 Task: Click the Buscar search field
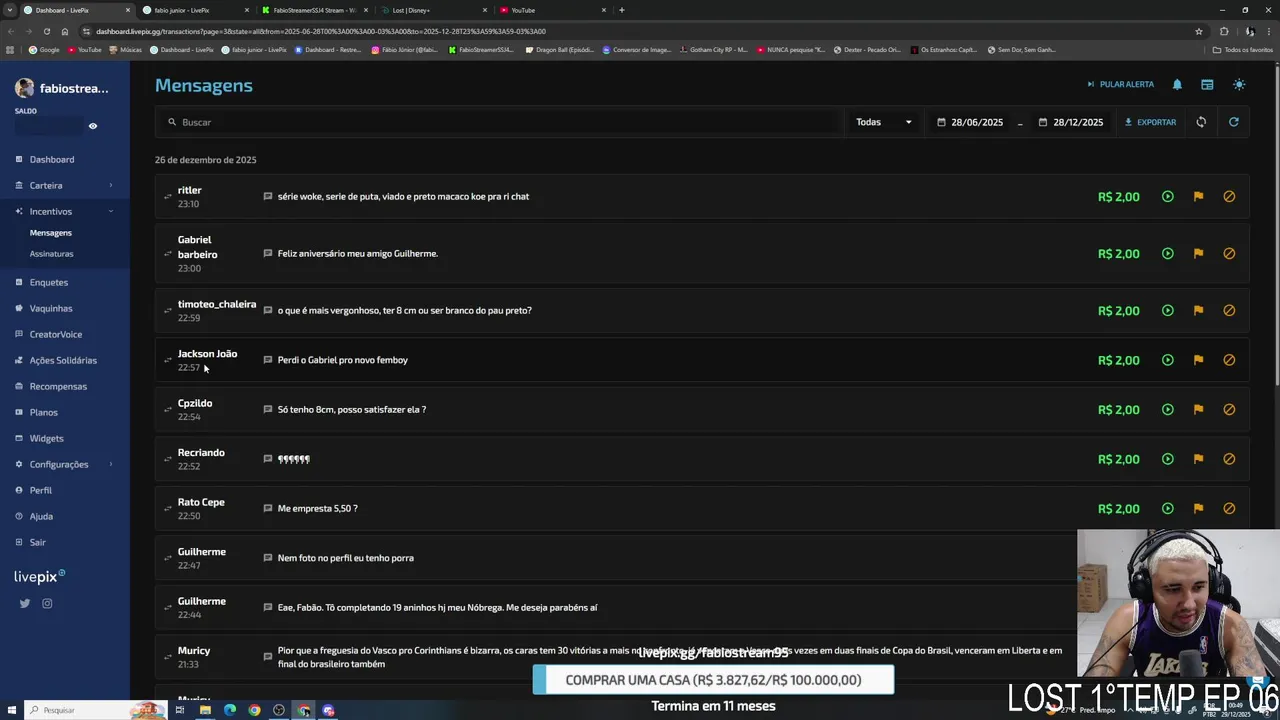point(500,122)
